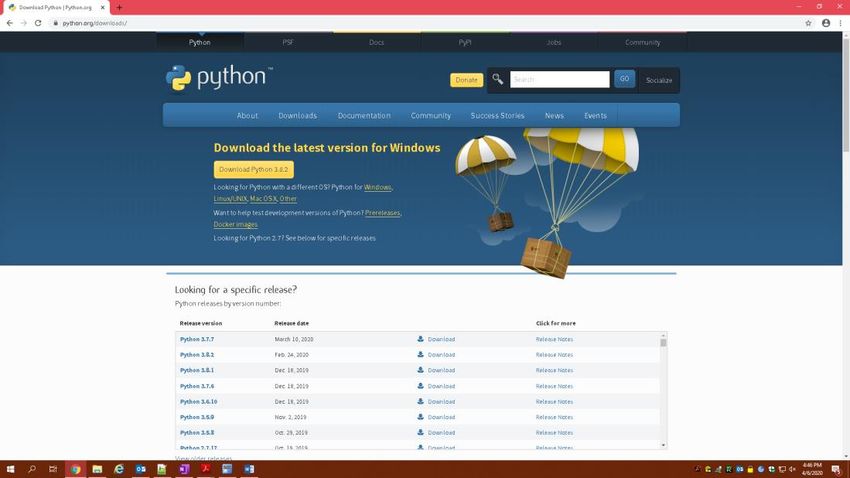Open the Downloads navigation menu
This screenshot has width=850, height=478.
298,115
